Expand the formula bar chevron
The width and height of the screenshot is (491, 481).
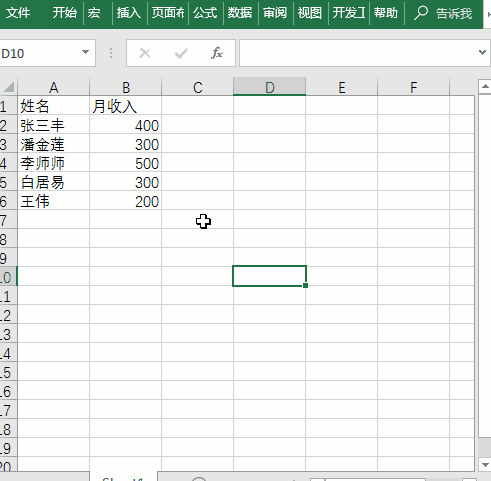482,52
